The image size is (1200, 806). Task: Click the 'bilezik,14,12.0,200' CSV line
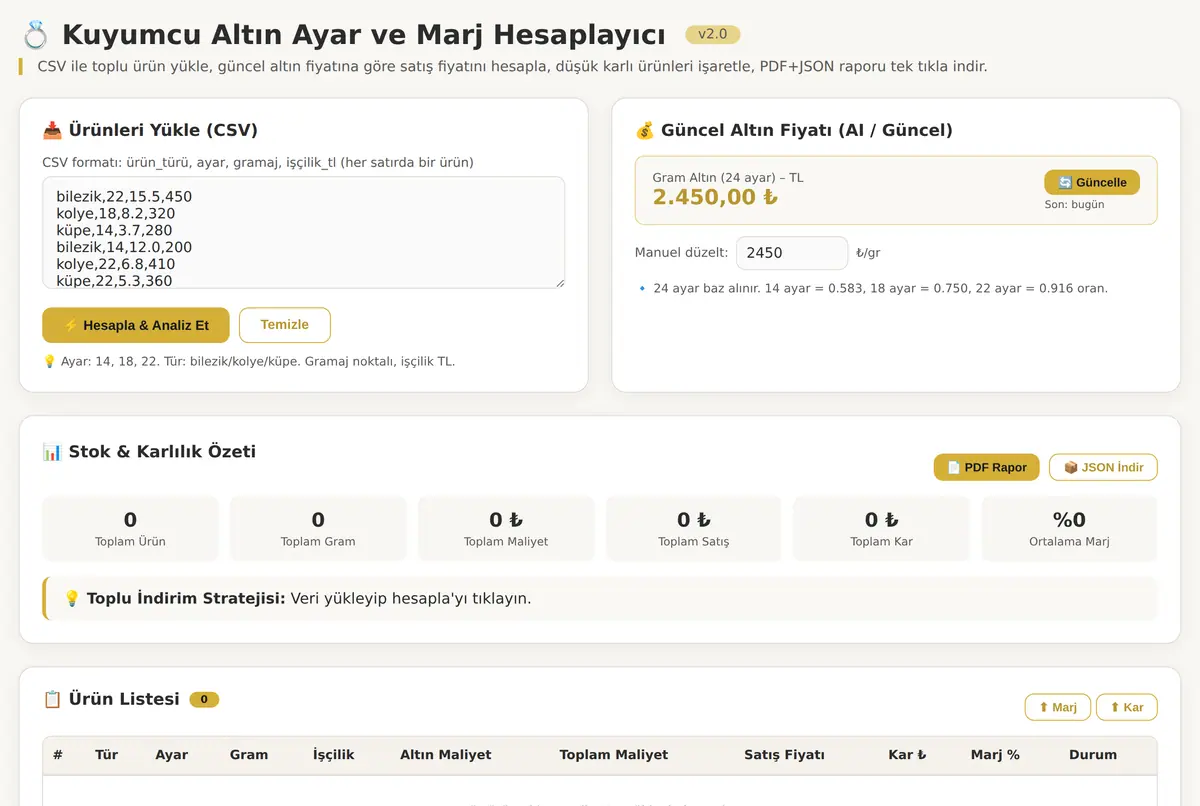coord(124,247)
